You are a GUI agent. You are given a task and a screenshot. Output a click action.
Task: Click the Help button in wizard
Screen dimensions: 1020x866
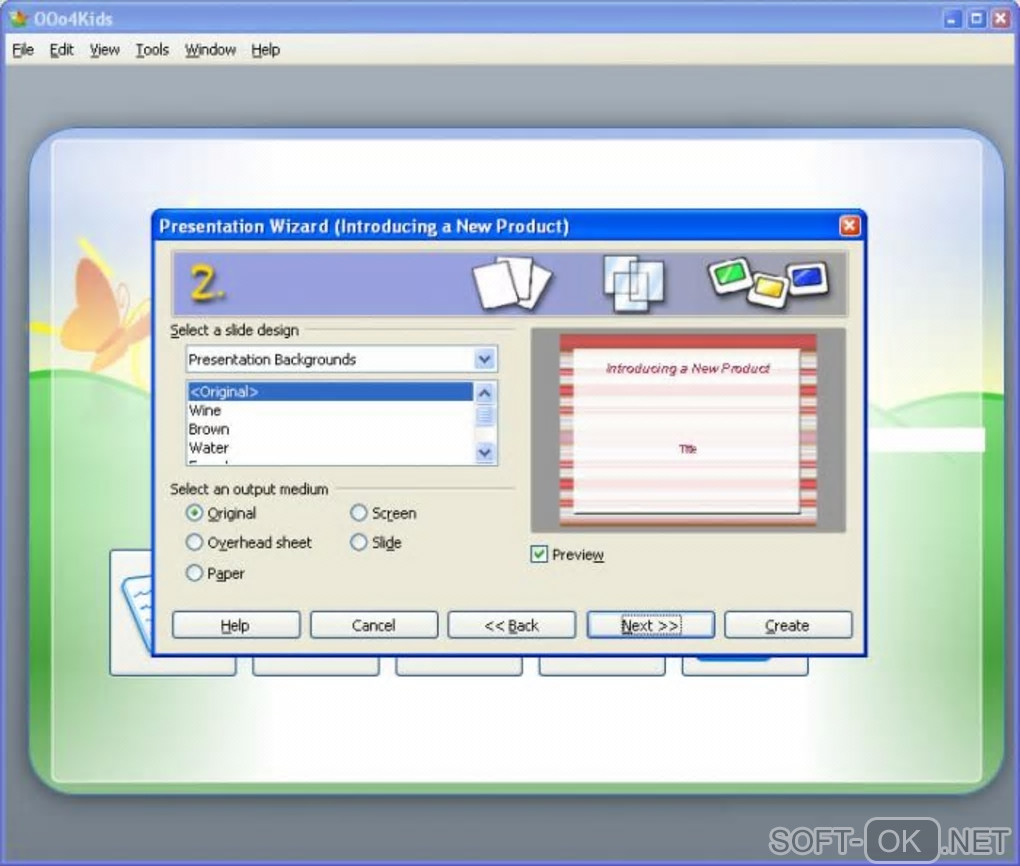tap(236, 625)
